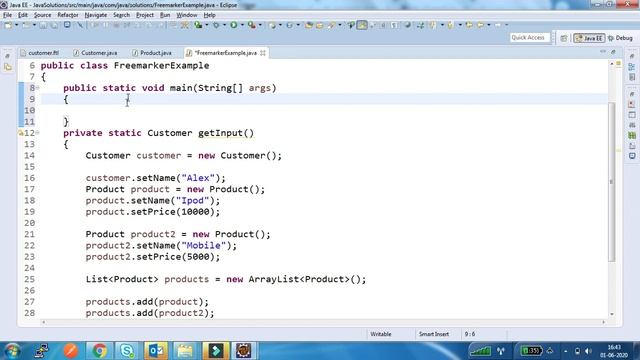Click the horizontal scrollbar right arrow
This screenshot has height=360, width=640.
tap(604, 322)
